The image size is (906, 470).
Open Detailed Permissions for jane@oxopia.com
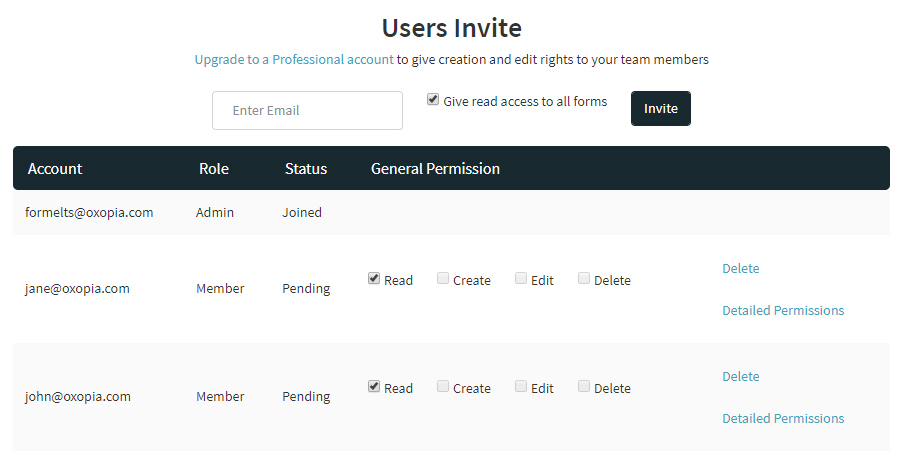783,310
